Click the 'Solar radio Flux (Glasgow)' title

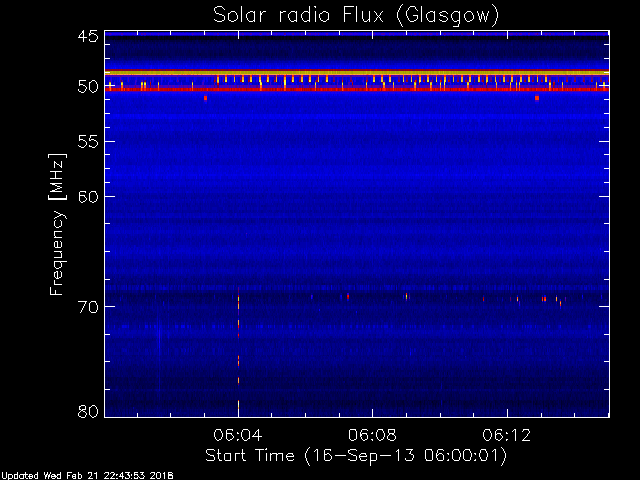click(356, 16)
